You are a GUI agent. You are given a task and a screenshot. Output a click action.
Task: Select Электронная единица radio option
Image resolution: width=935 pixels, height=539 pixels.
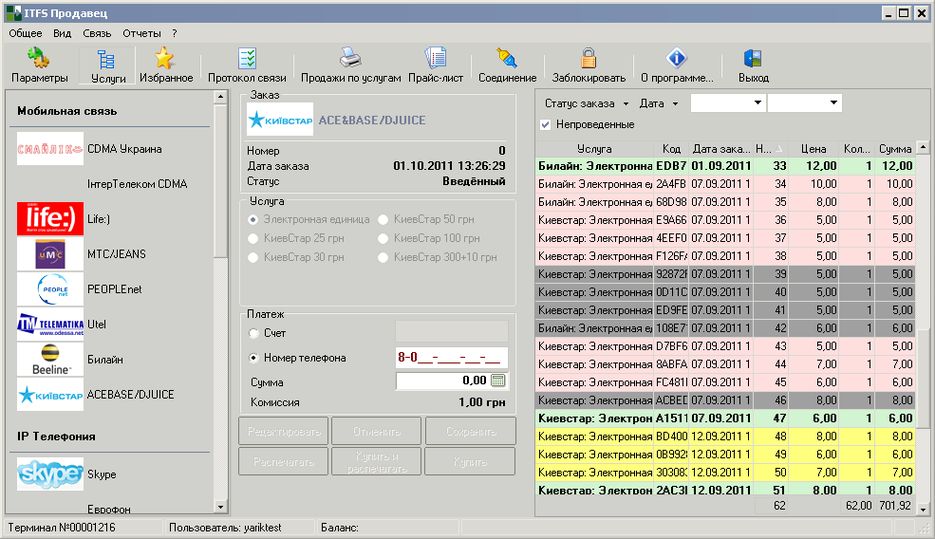coord(253,219)
